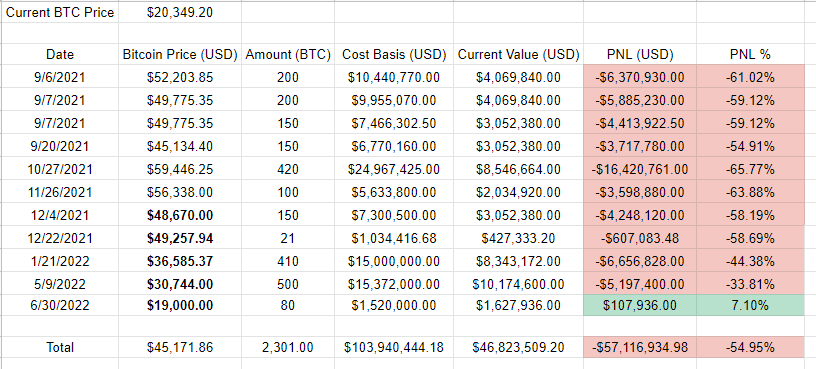The width and height of the screenshot is (816, 369).
Task: Click the $15,000,000.00 cost basis cell
Action: click(394, 261)
